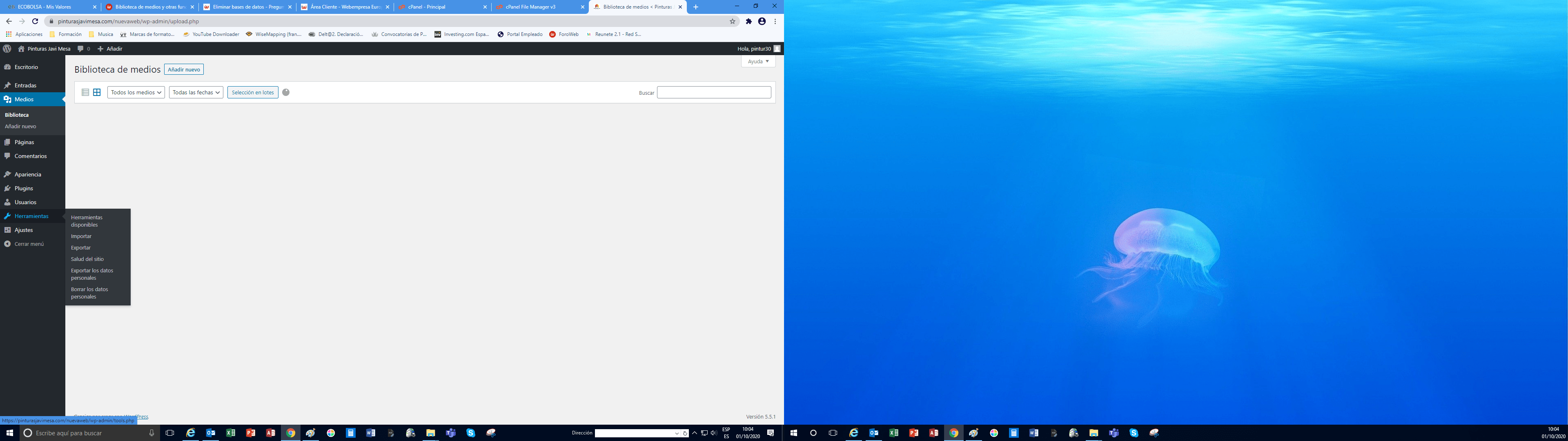1568x441 pixels.
Task: Switch to the cPanel File Manager v3 tab
Action: (x=540, y=7)
